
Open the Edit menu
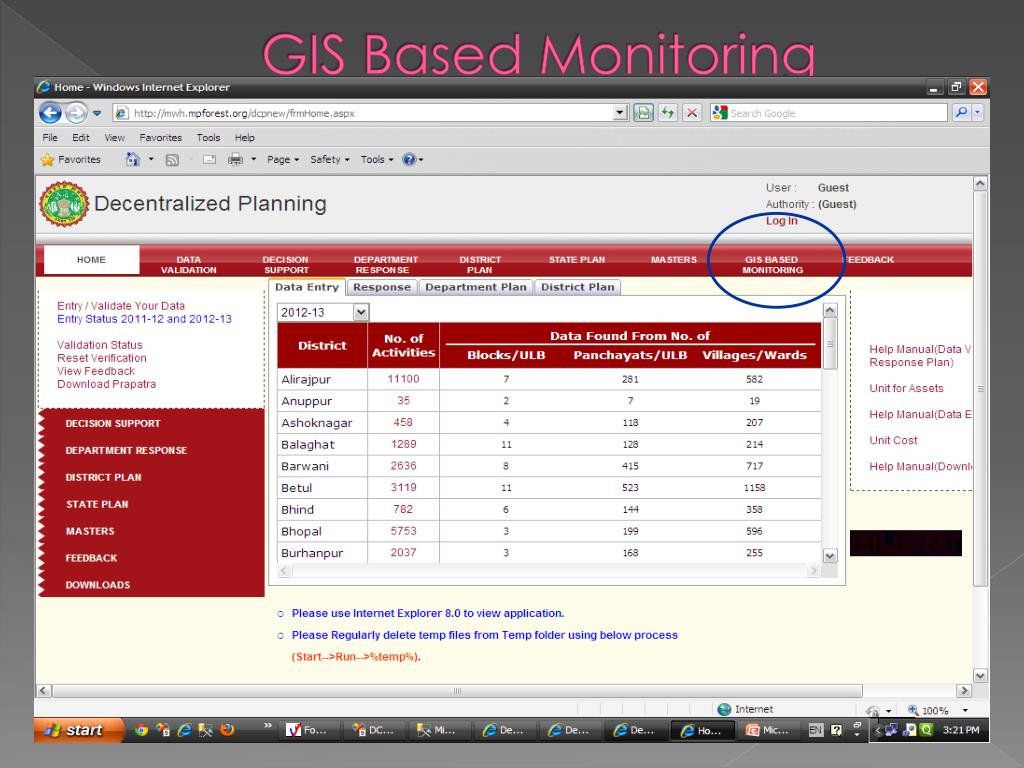pyautogui.click(x=80, y=138)
